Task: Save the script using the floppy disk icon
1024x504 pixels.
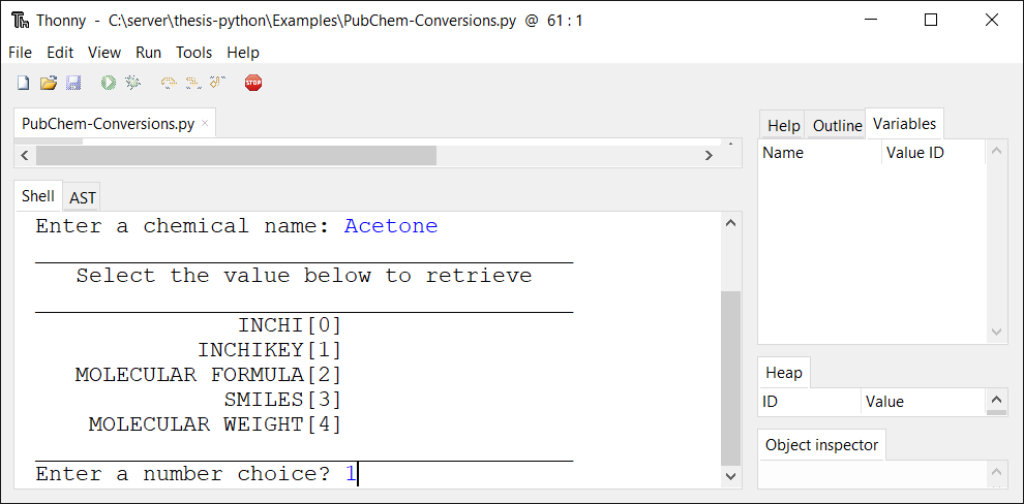Action: click(73, 83)
